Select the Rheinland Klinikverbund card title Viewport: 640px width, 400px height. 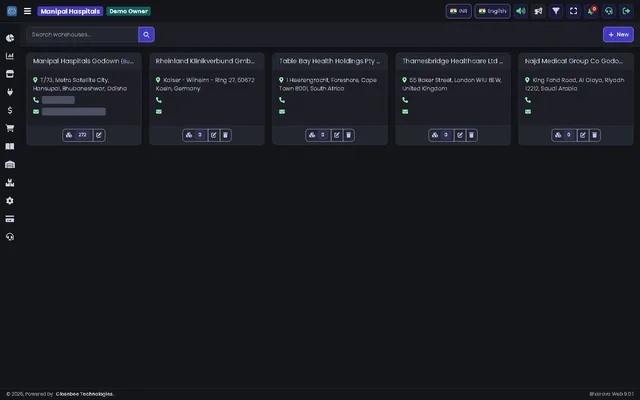[x=205, y=61]
